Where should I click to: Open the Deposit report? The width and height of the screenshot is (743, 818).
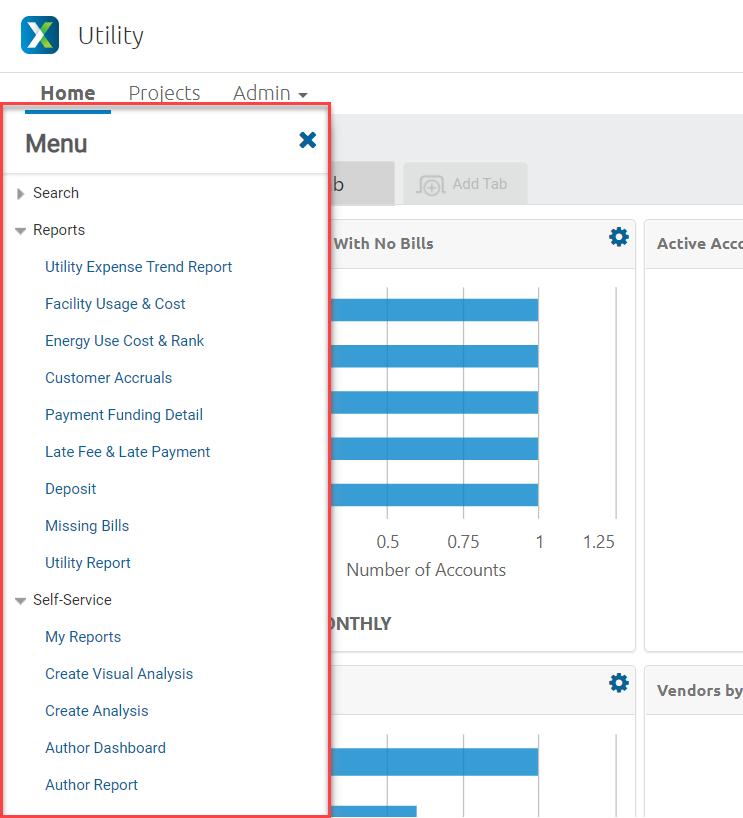(71, 489)
